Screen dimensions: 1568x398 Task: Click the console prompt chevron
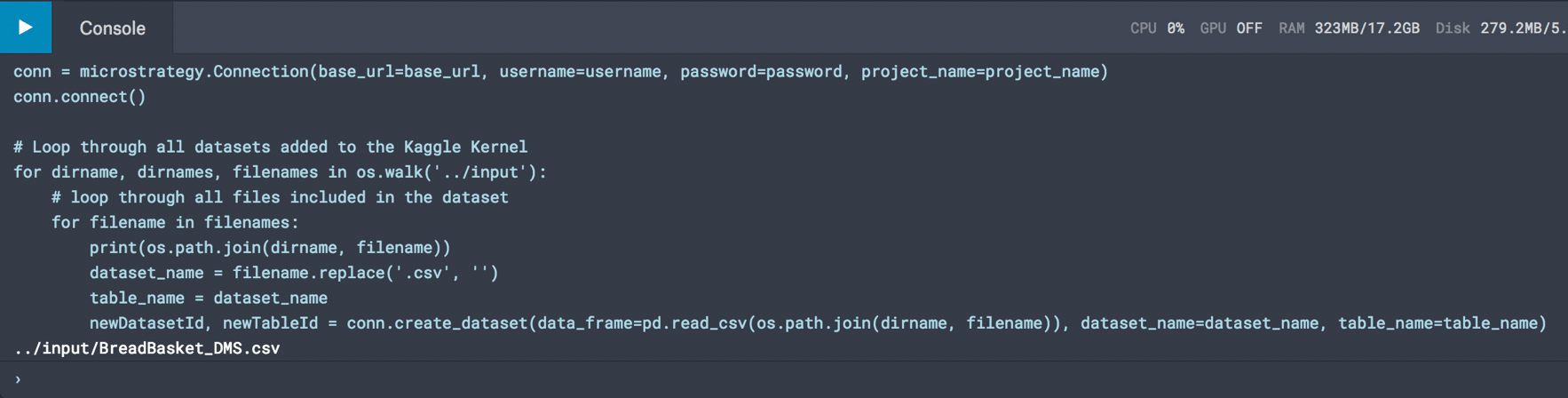point(18,379)
